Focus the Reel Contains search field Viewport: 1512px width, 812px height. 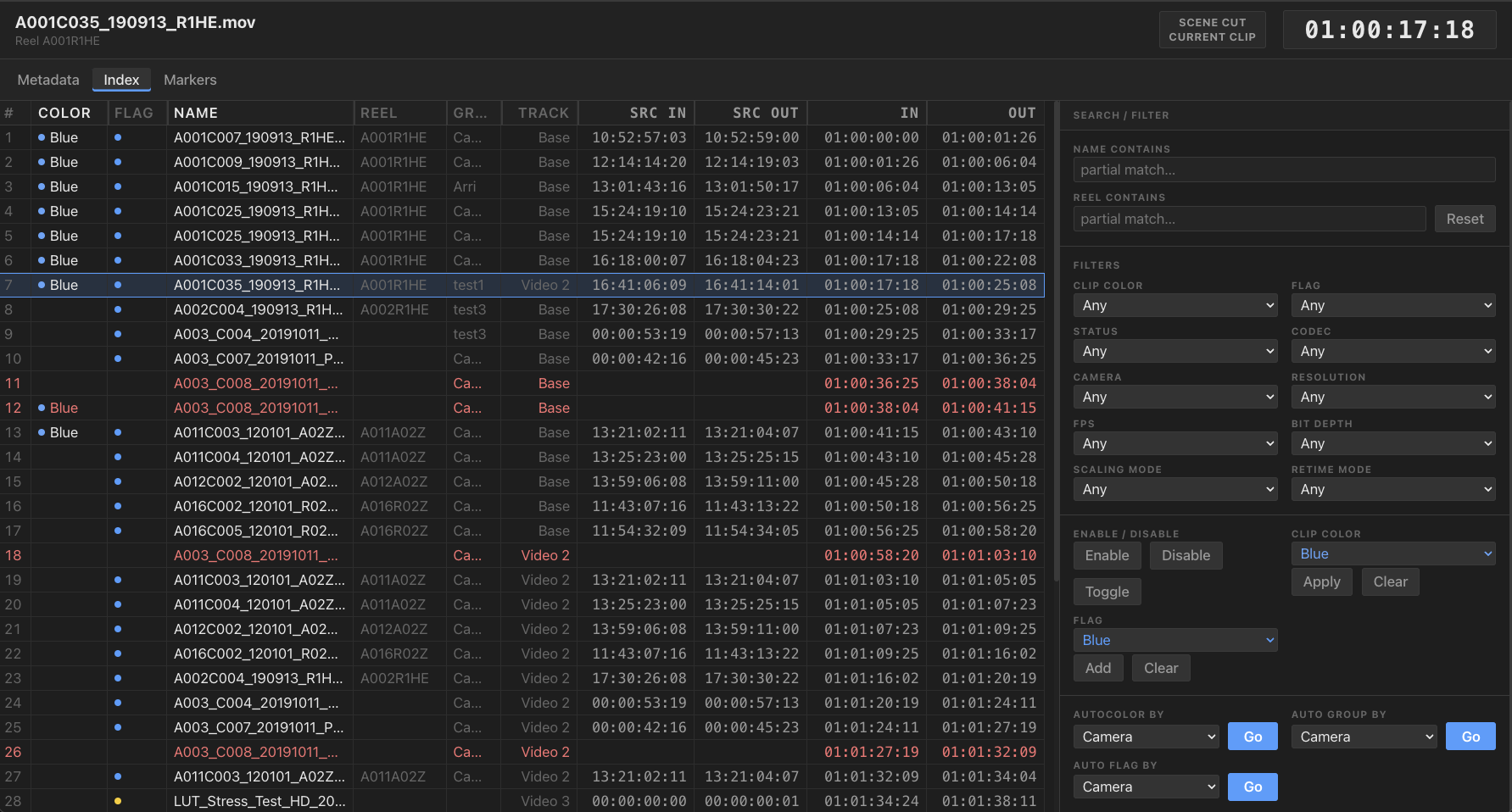[x=1249, y=219]
